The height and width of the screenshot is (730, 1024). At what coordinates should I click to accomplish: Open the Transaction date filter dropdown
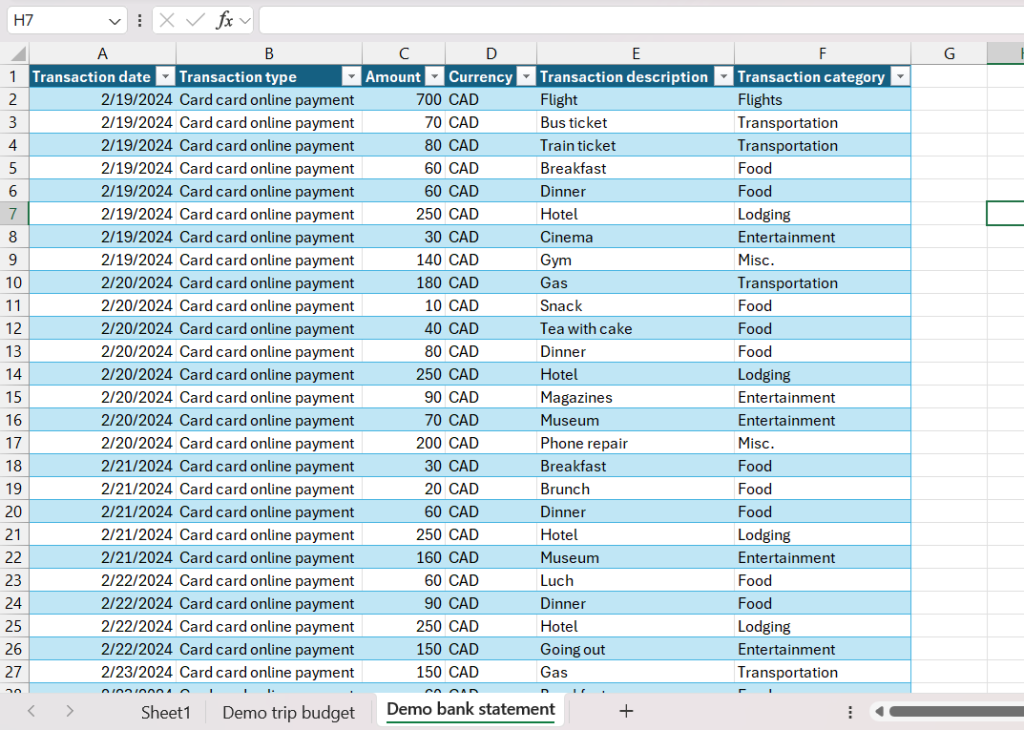[165, 76]
